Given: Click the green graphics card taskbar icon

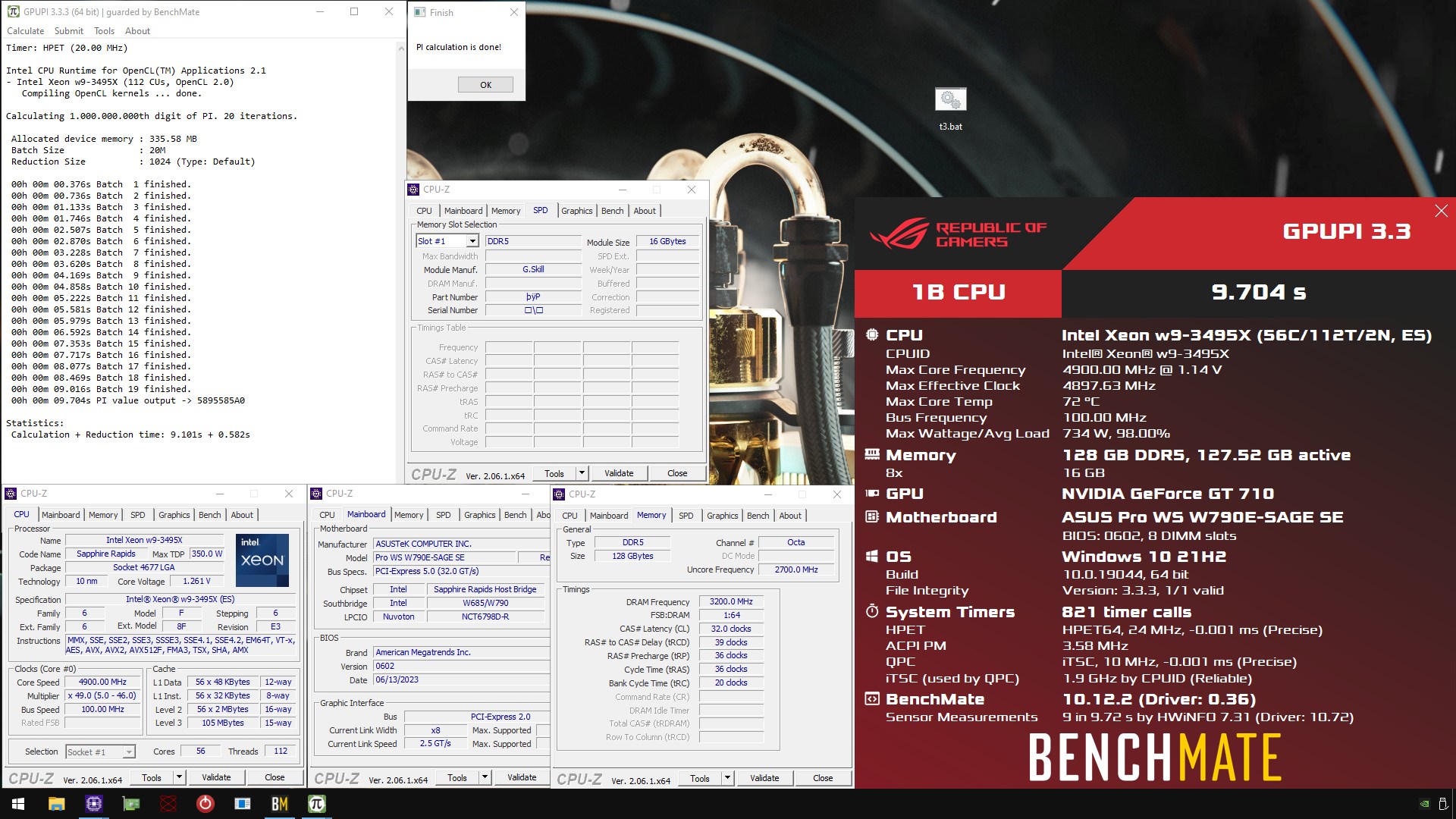Looking at the screenshot, I should tap(131, 804).
